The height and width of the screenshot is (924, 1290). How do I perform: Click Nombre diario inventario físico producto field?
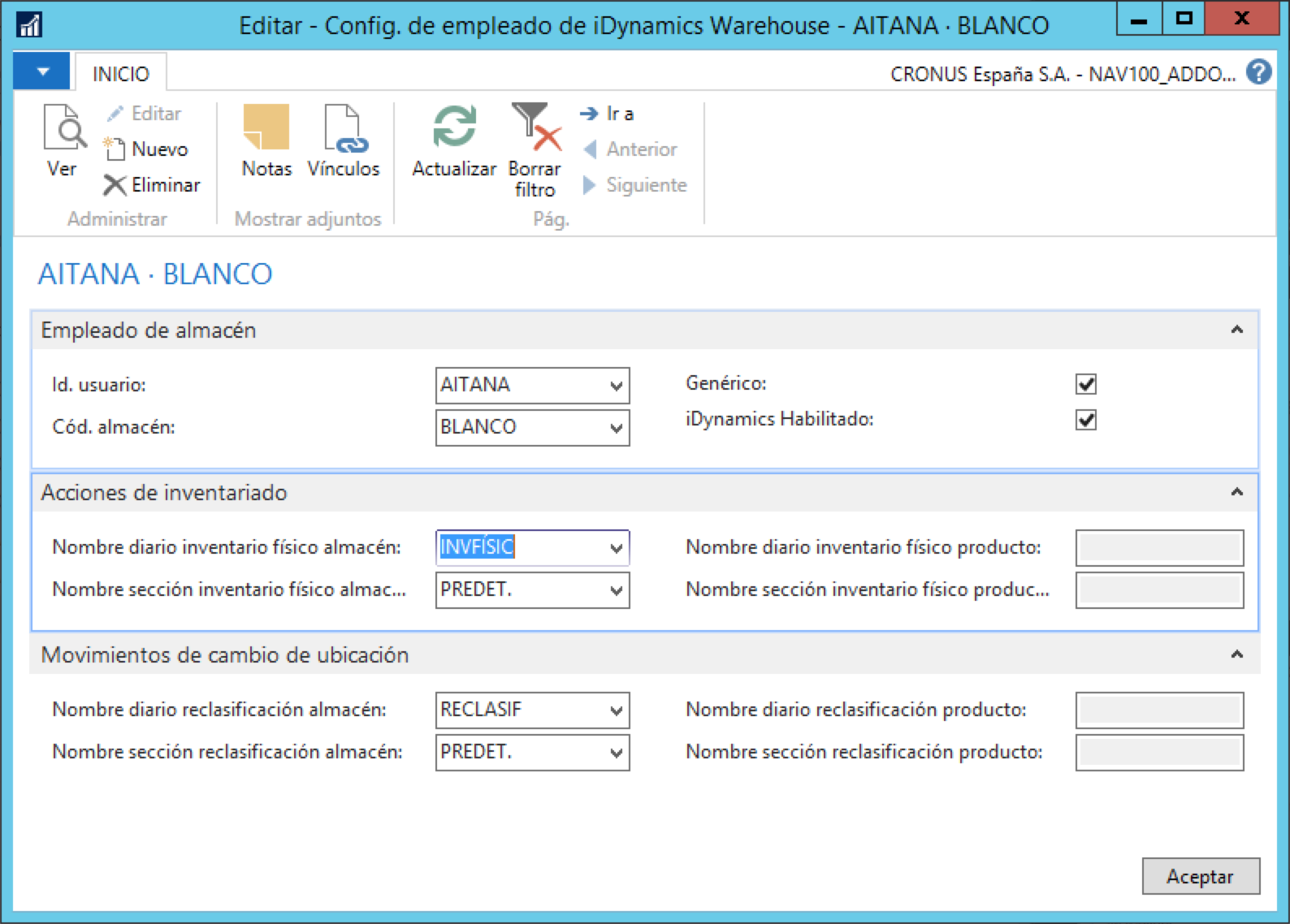(1159, 548)
